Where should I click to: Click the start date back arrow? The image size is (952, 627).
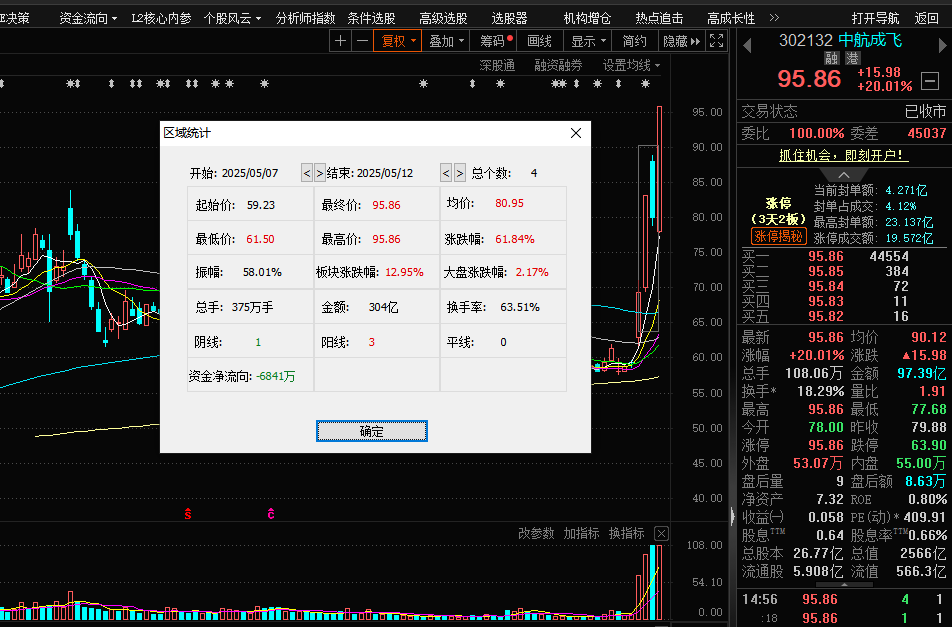pyautogui.click(x=307, y=173)
